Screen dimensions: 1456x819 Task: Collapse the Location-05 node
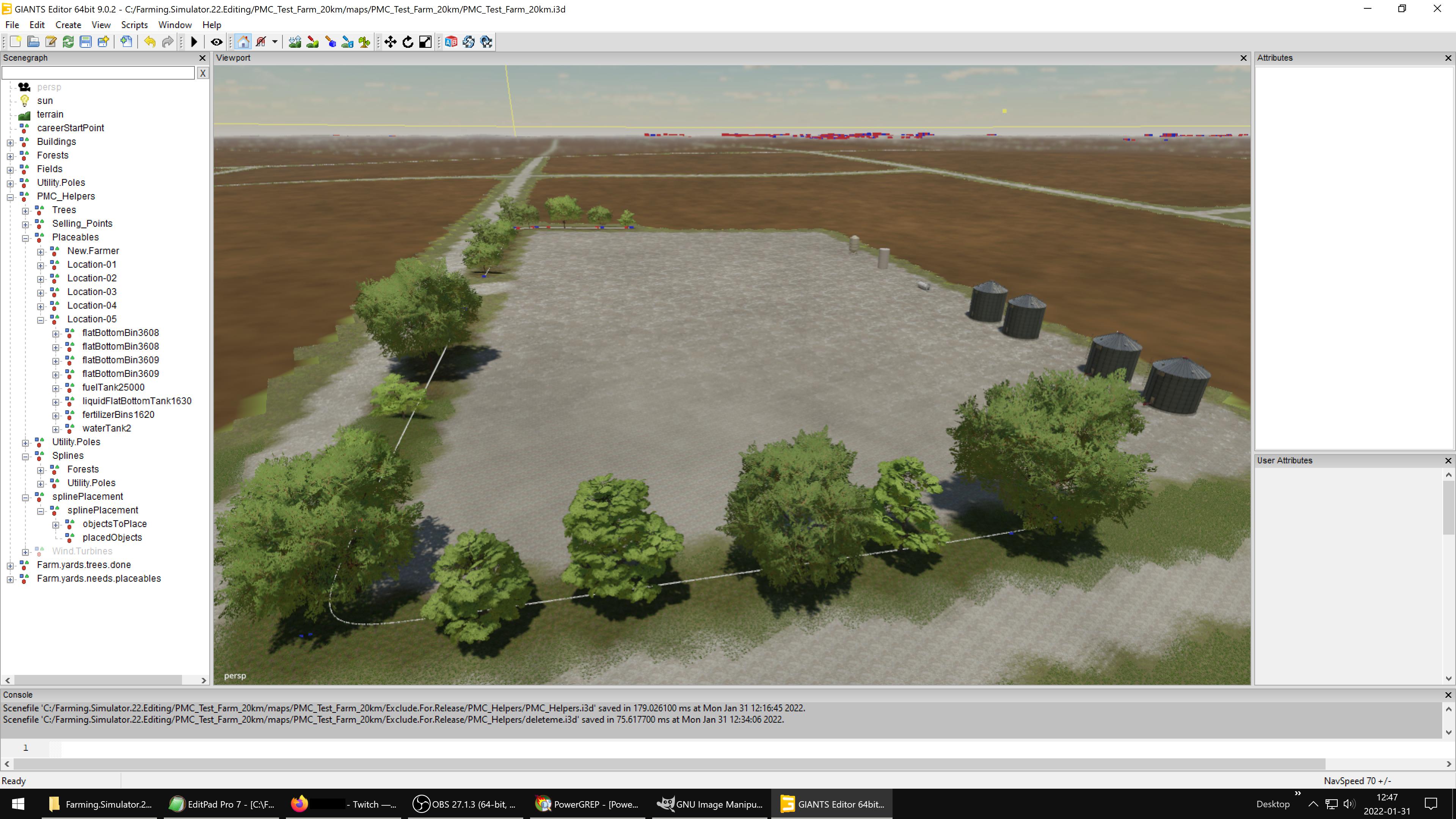pyautogui.click(x=41, y=320)
